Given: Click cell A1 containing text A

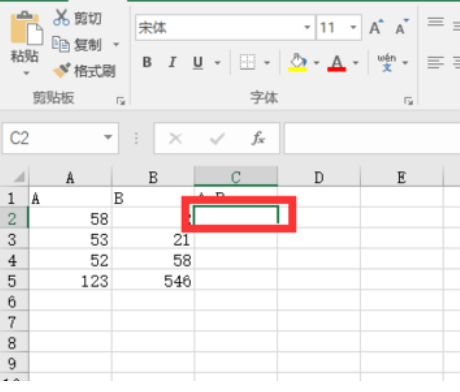Looking at the screenshot, I should 70,198.
